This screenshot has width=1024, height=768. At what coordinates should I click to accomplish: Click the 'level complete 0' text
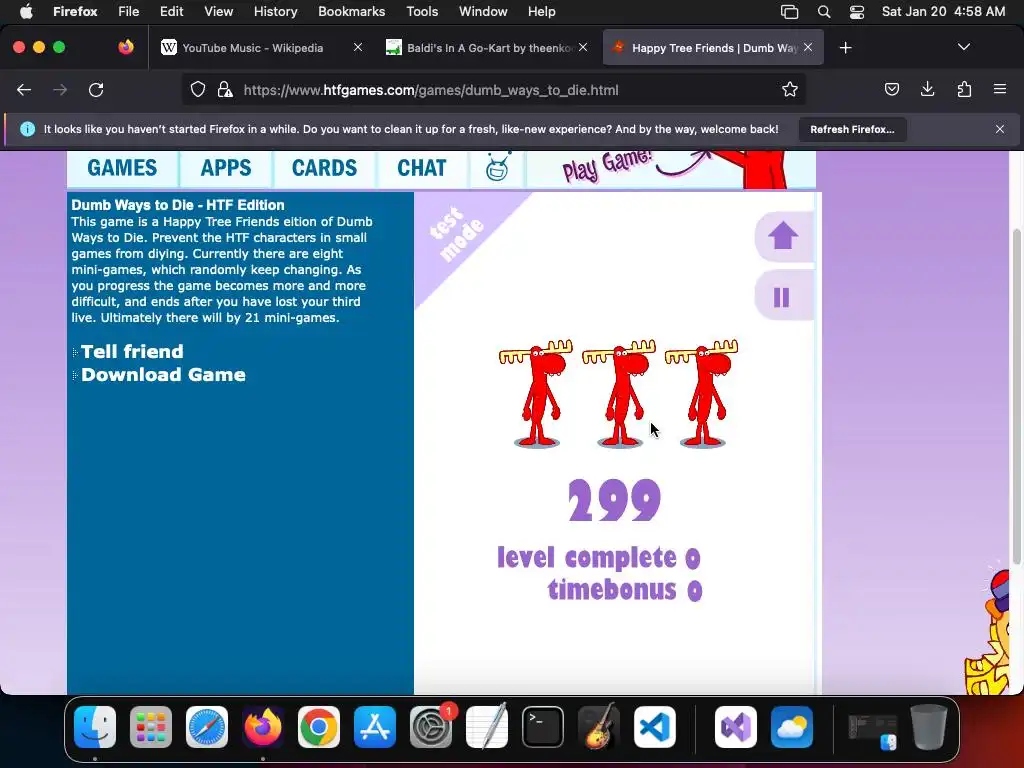point(599,558)
